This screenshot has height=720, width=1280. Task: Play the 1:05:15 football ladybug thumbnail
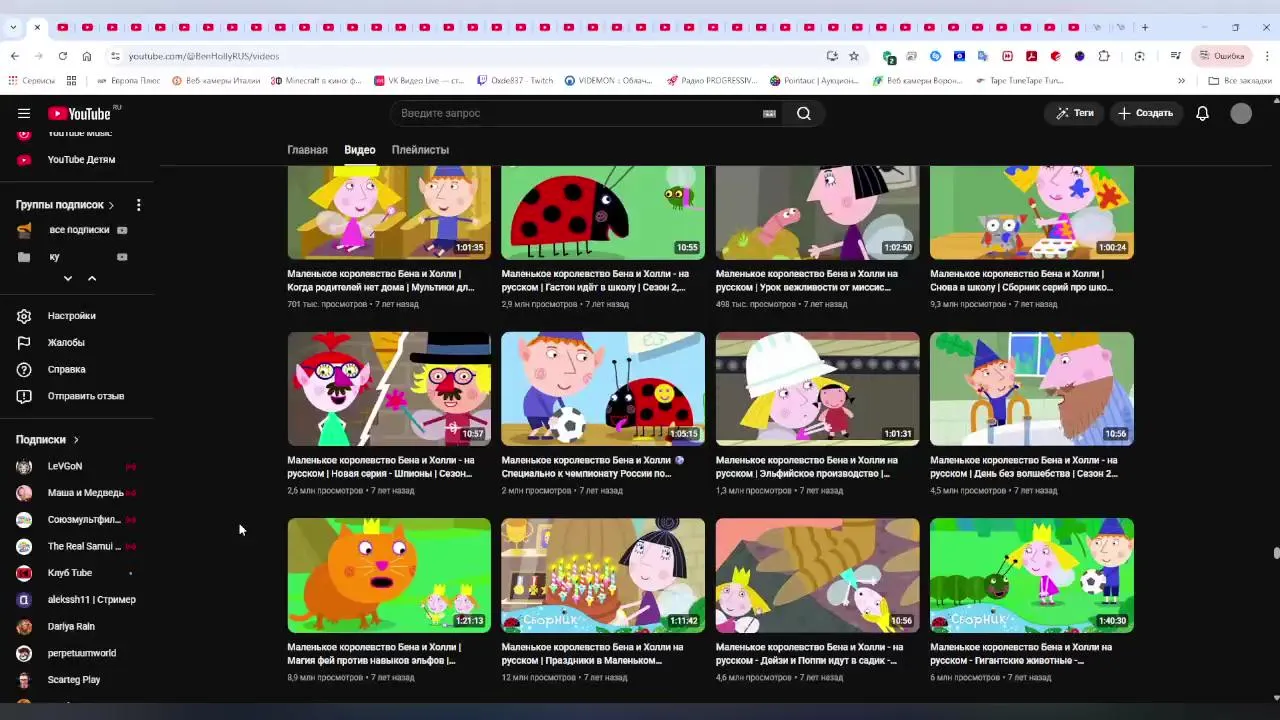tap(603, 389)
